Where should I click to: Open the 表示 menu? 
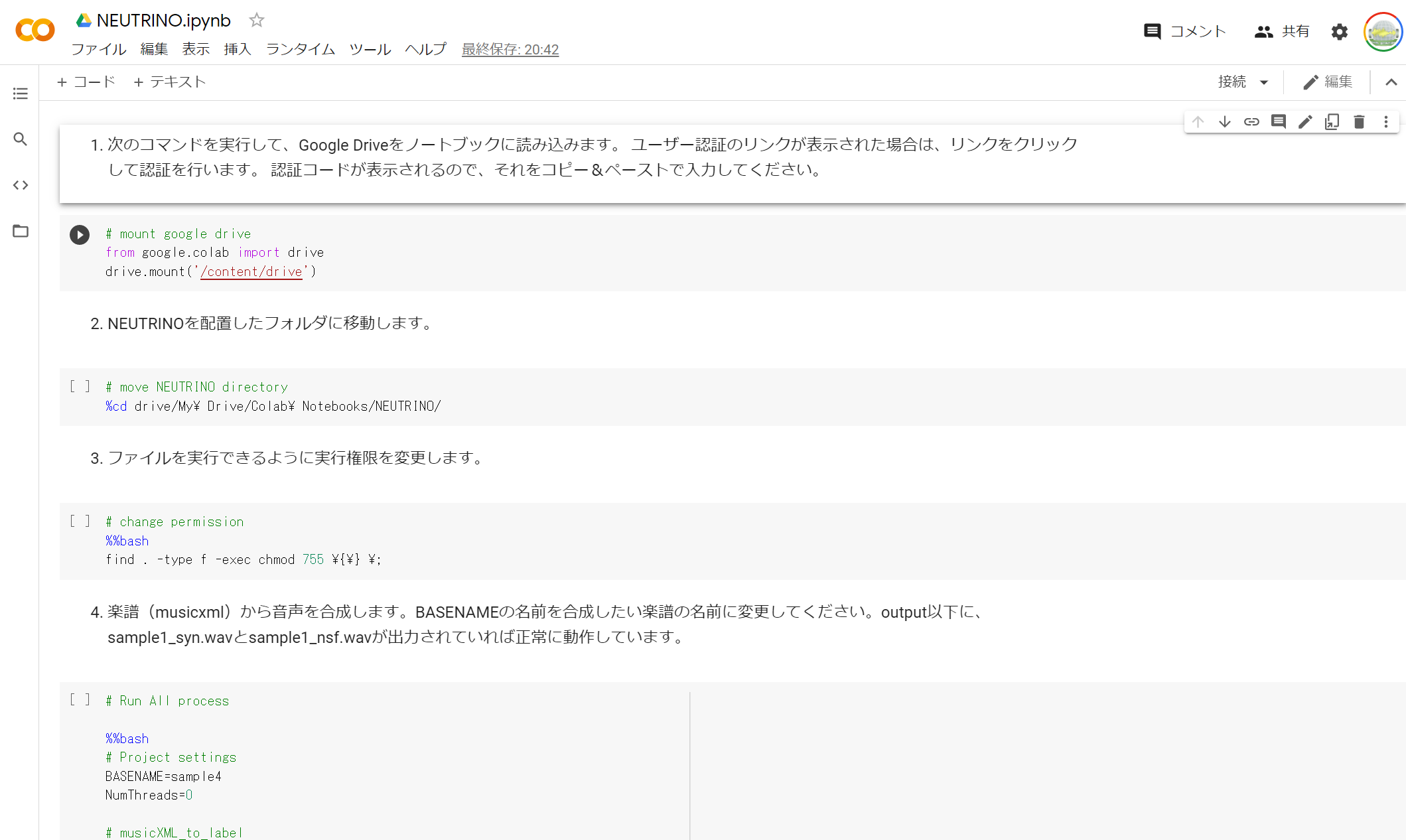(196, 49)
